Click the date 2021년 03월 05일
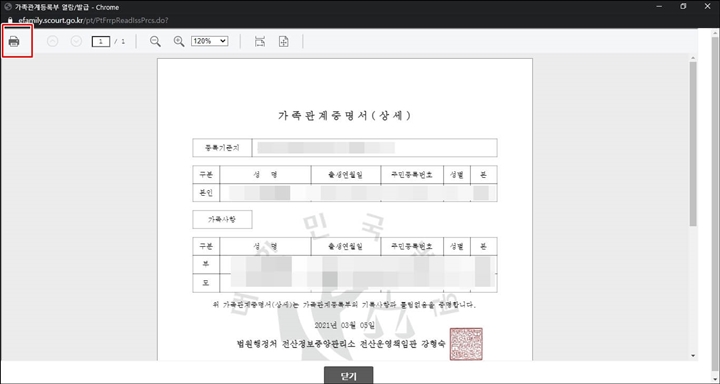Image resolution: width=720 pixels, height=384 pixels. 345,325
